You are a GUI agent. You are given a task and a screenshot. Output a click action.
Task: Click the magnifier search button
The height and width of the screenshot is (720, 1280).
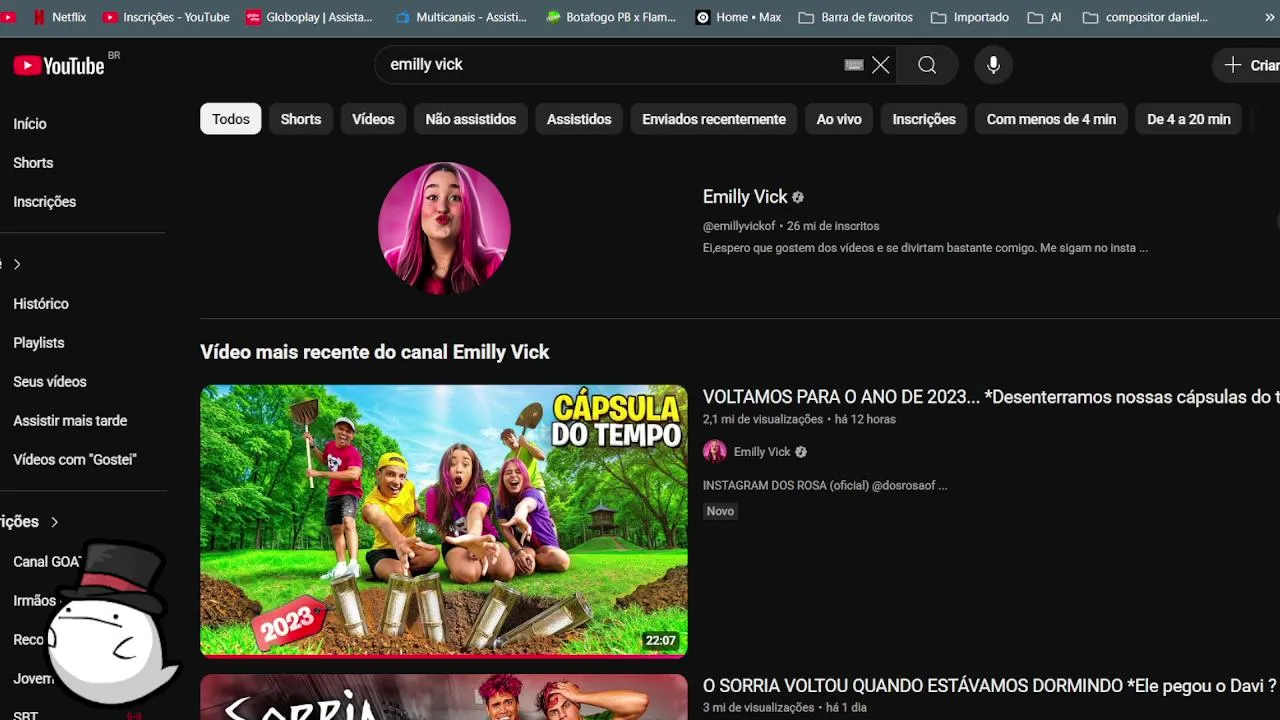tap(927, 65)
